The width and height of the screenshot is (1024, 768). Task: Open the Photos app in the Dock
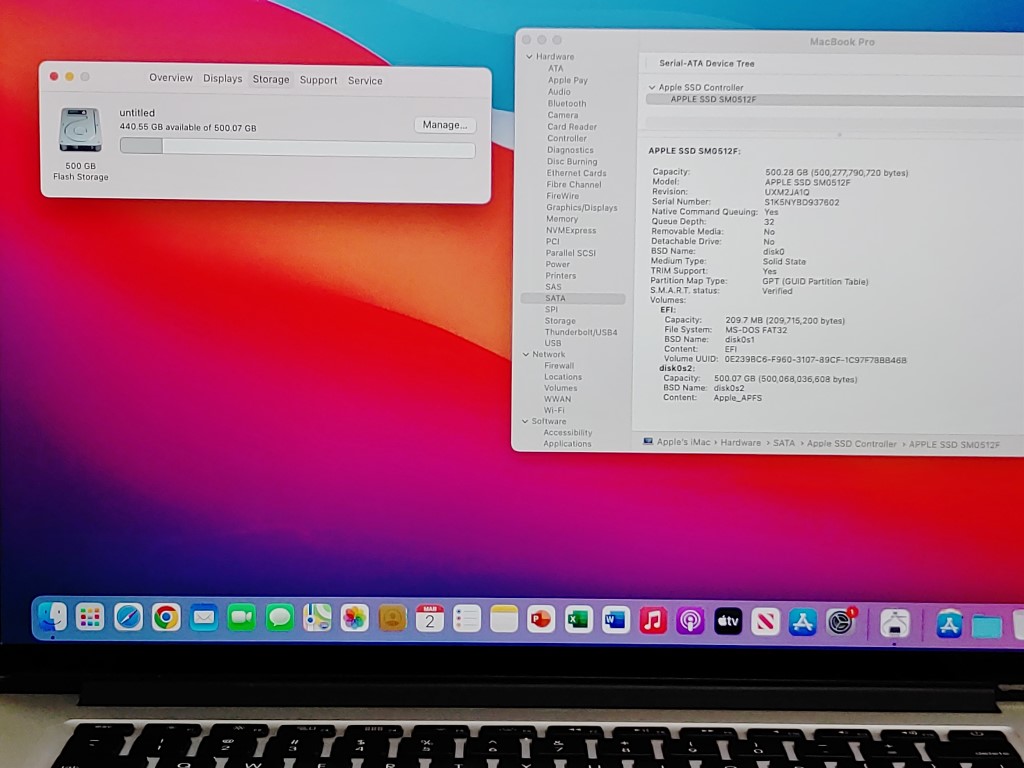(x=355, y=618)
